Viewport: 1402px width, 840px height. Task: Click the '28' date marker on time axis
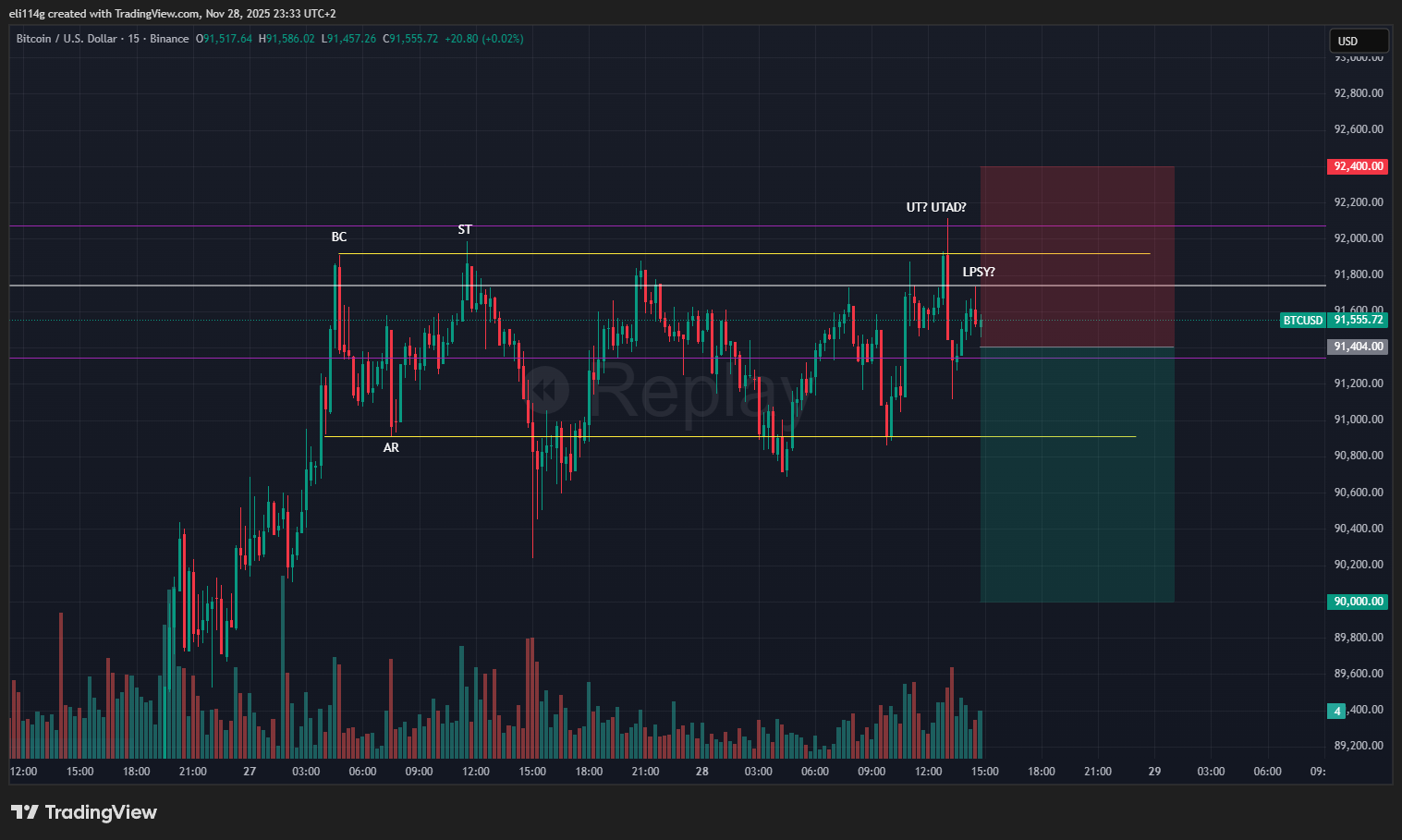click(x=702, y=771)
